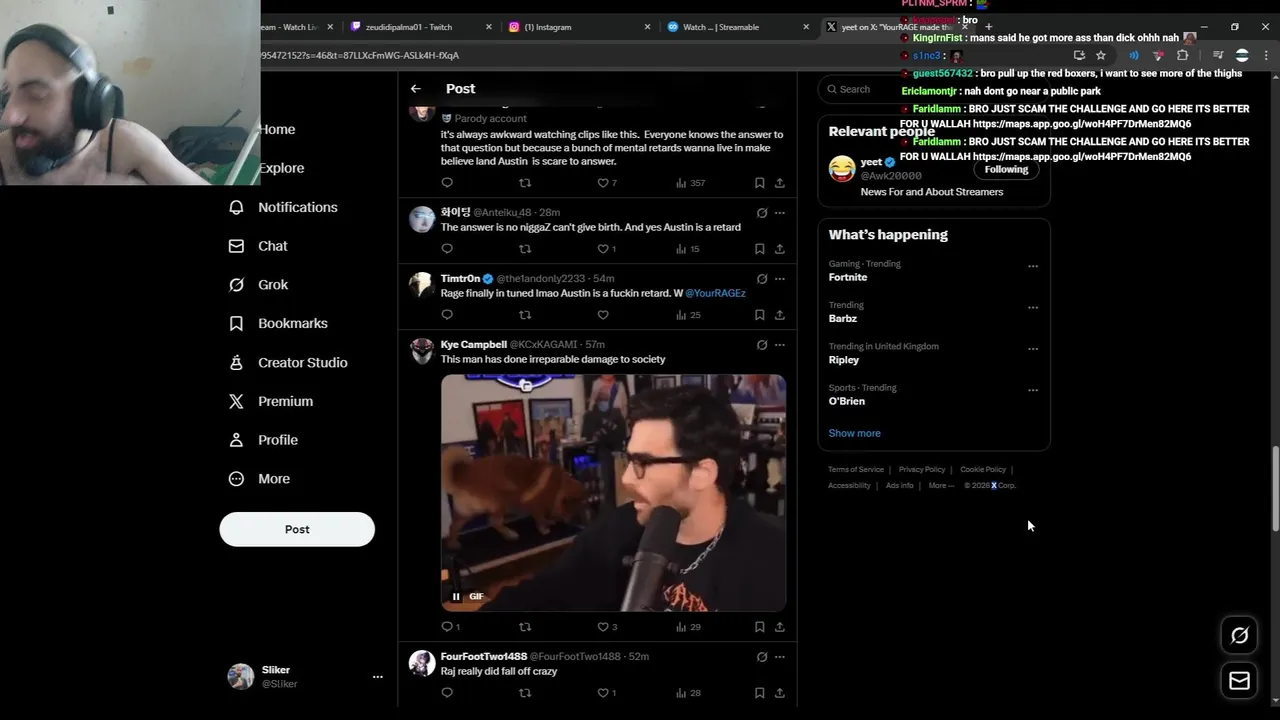Click the white Post button

297,529
